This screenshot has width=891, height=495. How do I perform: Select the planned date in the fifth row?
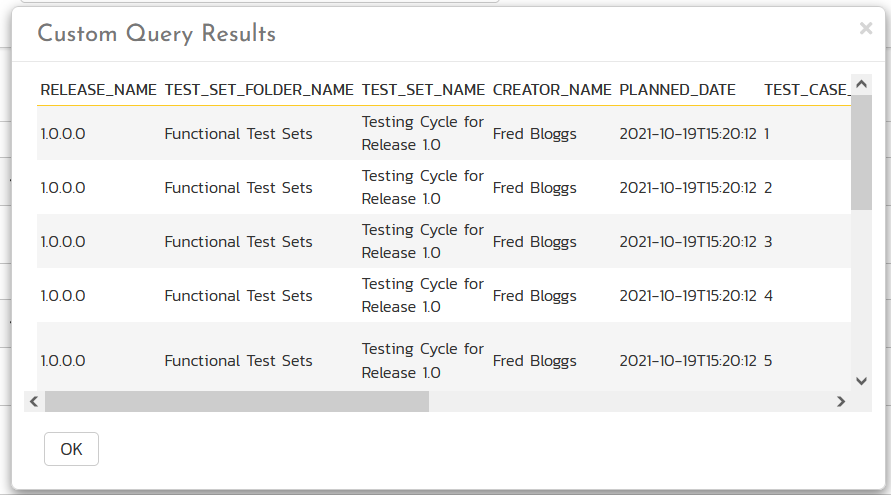[x=687, y=361]
